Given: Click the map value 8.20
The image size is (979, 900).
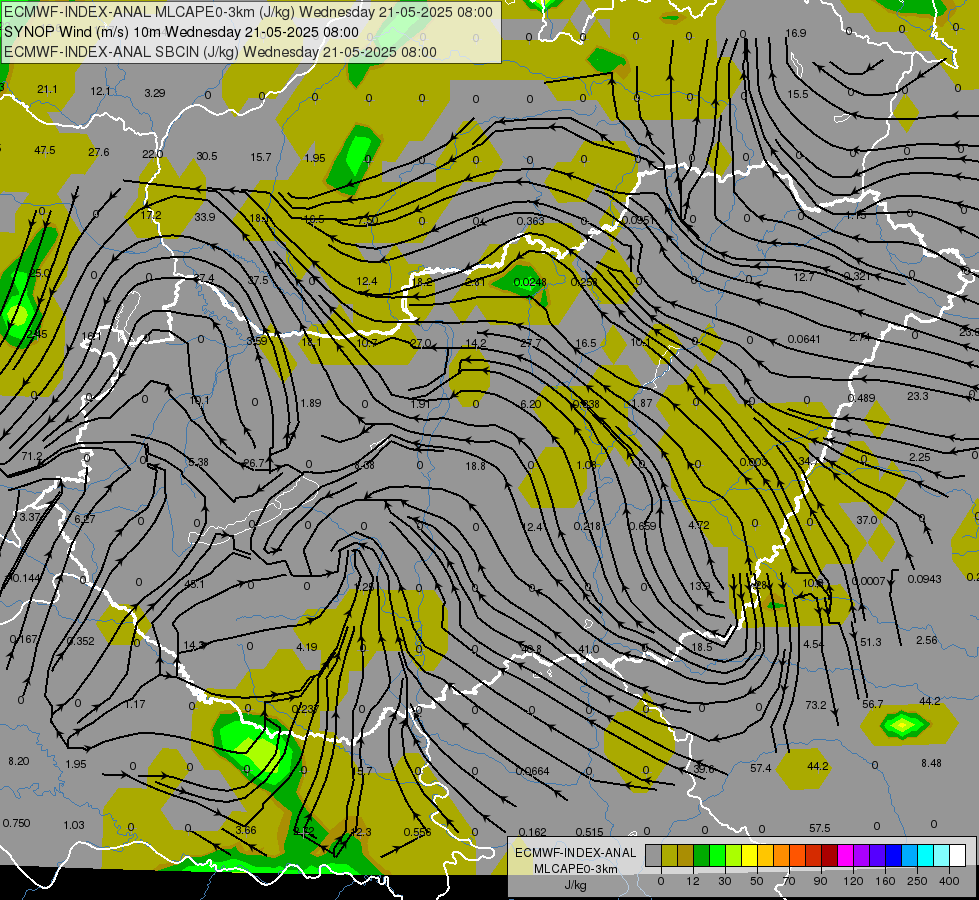Looking at the screenshot, I should point(19,761).
